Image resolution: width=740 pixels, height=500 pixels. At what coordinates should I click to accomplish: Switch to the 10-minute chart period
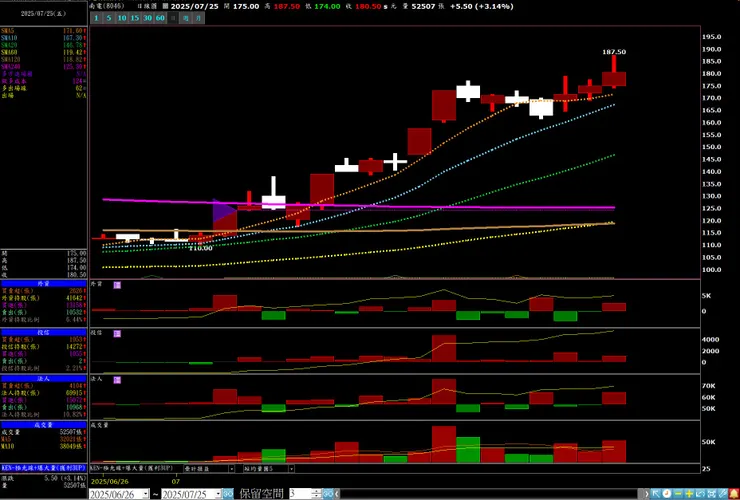click(x=122, y=18)
